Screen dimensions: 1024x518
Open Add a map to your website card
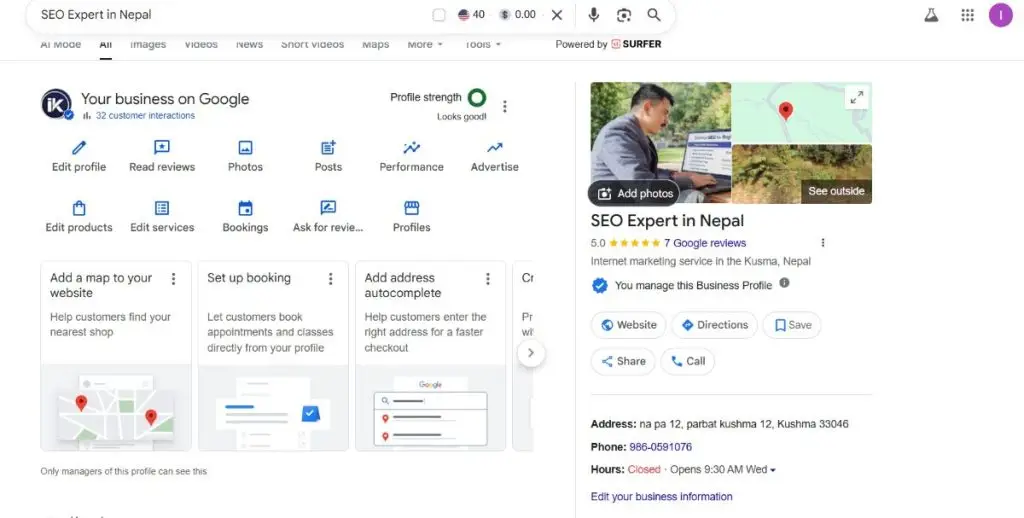tap(116, 356)
